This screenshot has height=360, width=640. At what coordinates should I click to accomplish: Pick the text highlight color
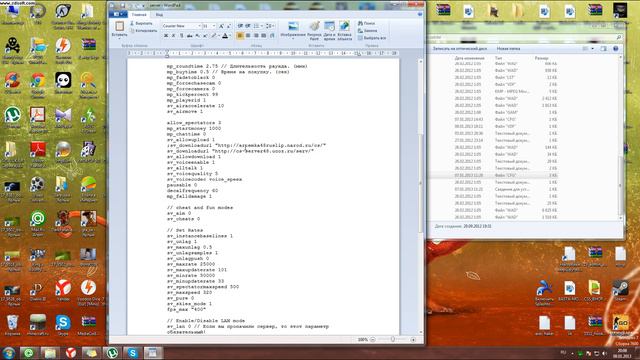213,36
